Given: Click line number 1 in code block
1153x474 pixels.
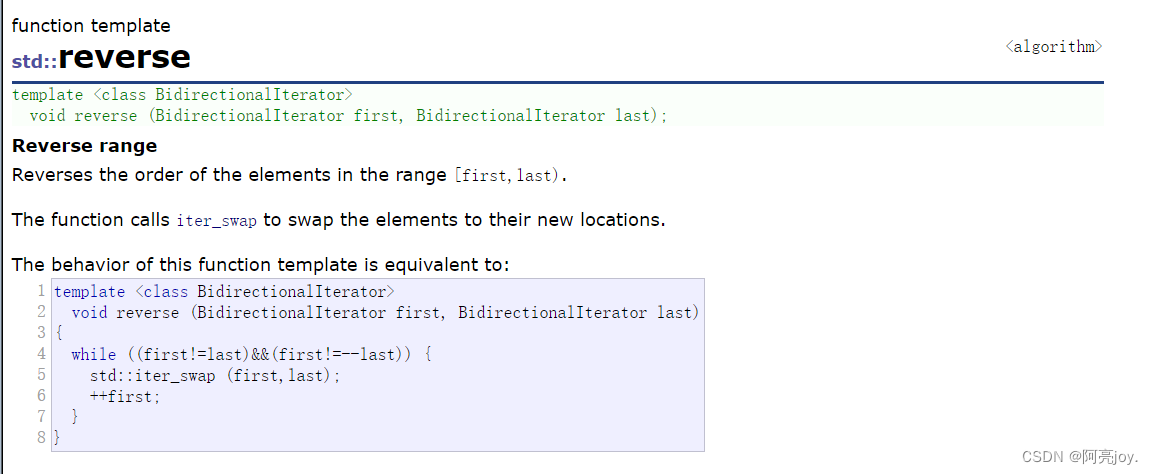Looking at the screenshot, I should point(41,292).
